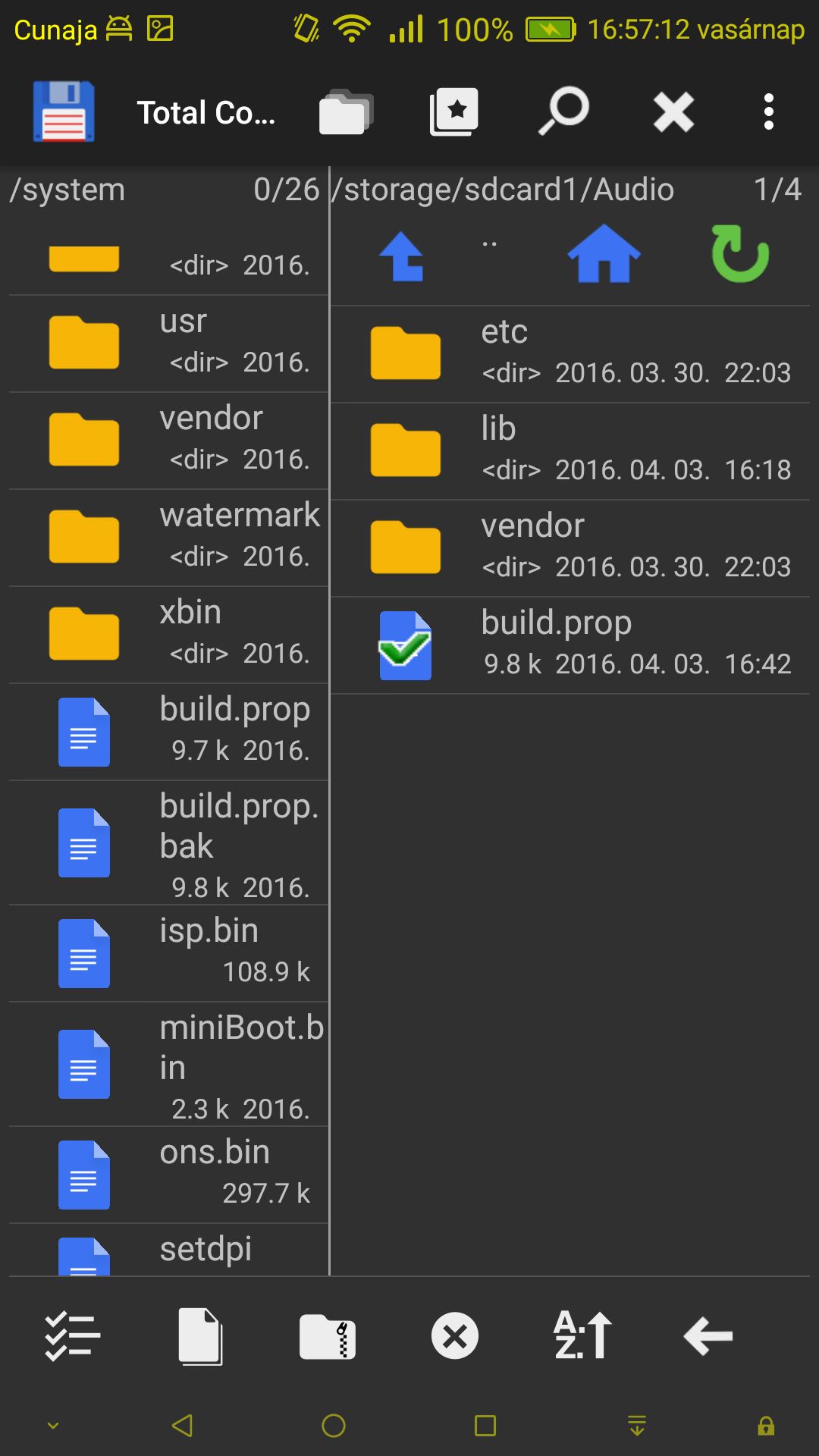Tap the copy/move file icon

point(201,1336)
